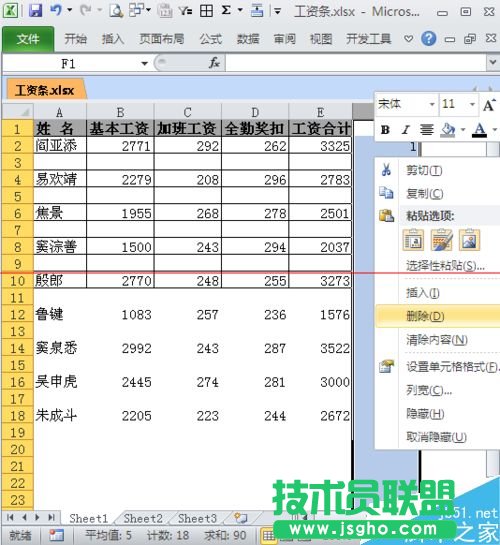The width and height of the screenshot is (500, 545).
Task: Click the insert new worksheet tab icon
Action: pos(240,518)
